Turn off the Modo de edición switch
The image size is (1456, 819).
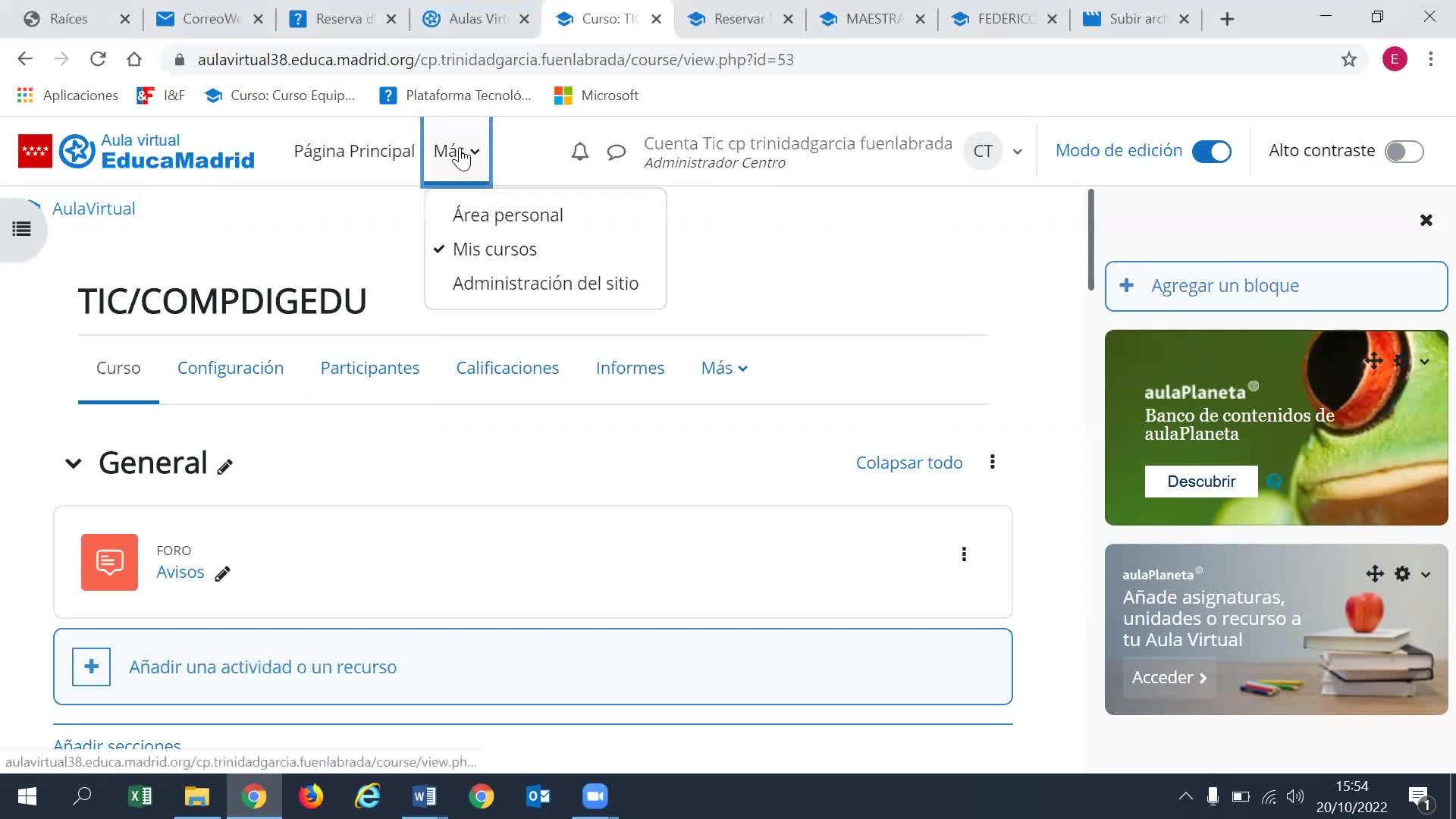1211,151
